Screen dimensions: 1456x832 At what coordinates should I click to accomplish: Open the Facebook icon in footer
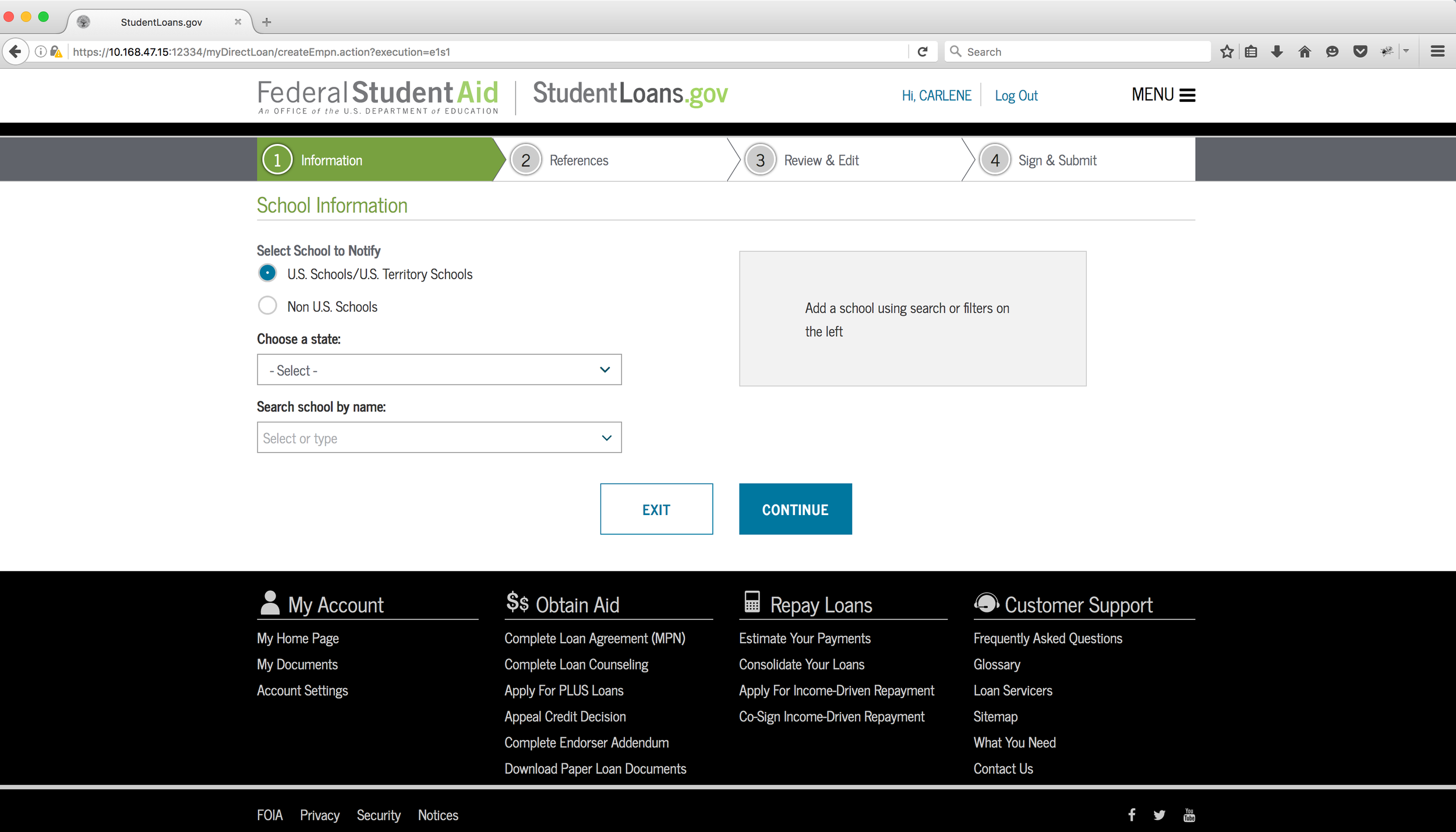(1131, 815)
